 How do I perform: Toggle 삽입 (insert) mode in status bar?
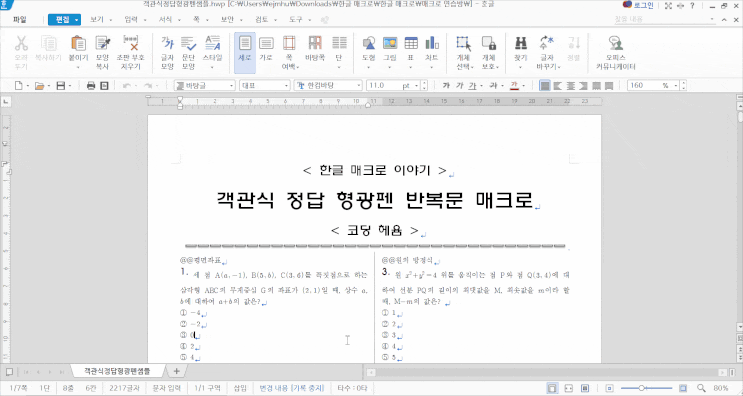click(x=240, y=388)
